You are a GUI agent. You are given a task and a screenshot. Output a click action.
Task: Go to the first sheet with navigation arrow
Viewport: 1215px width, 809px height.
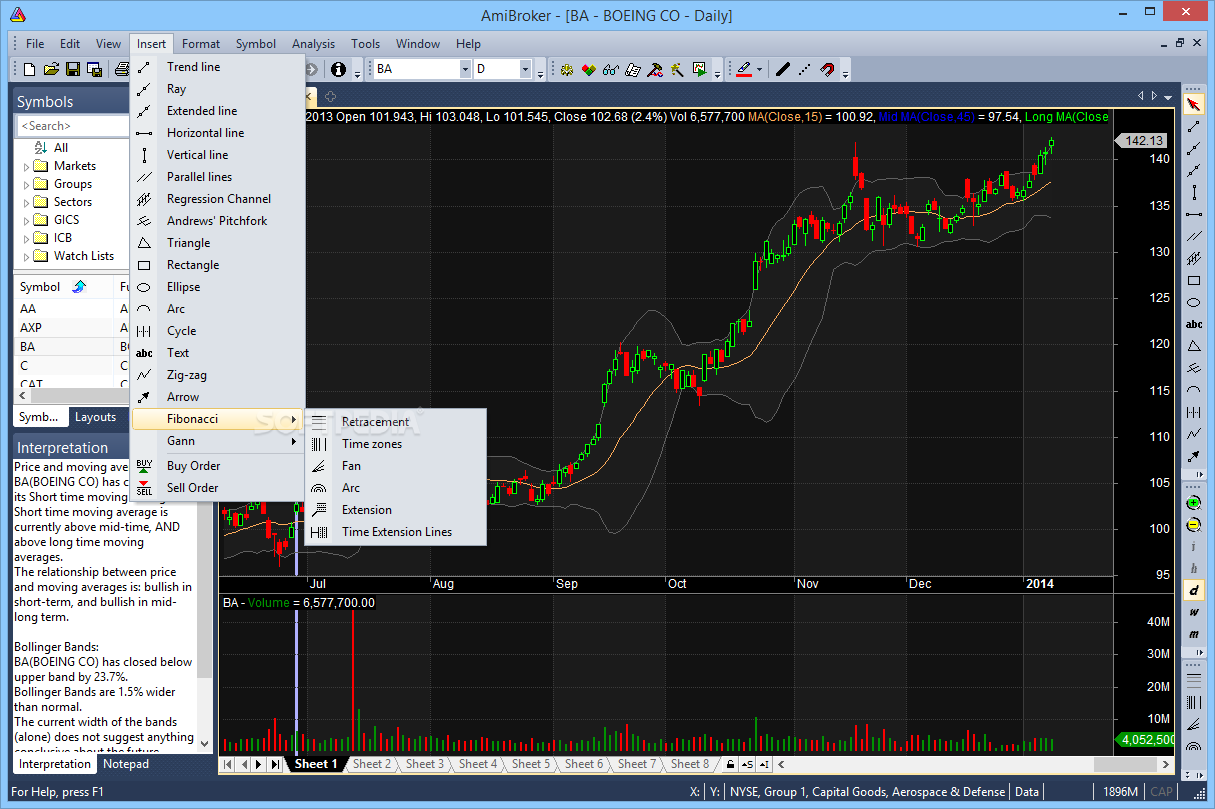point(228,764)
